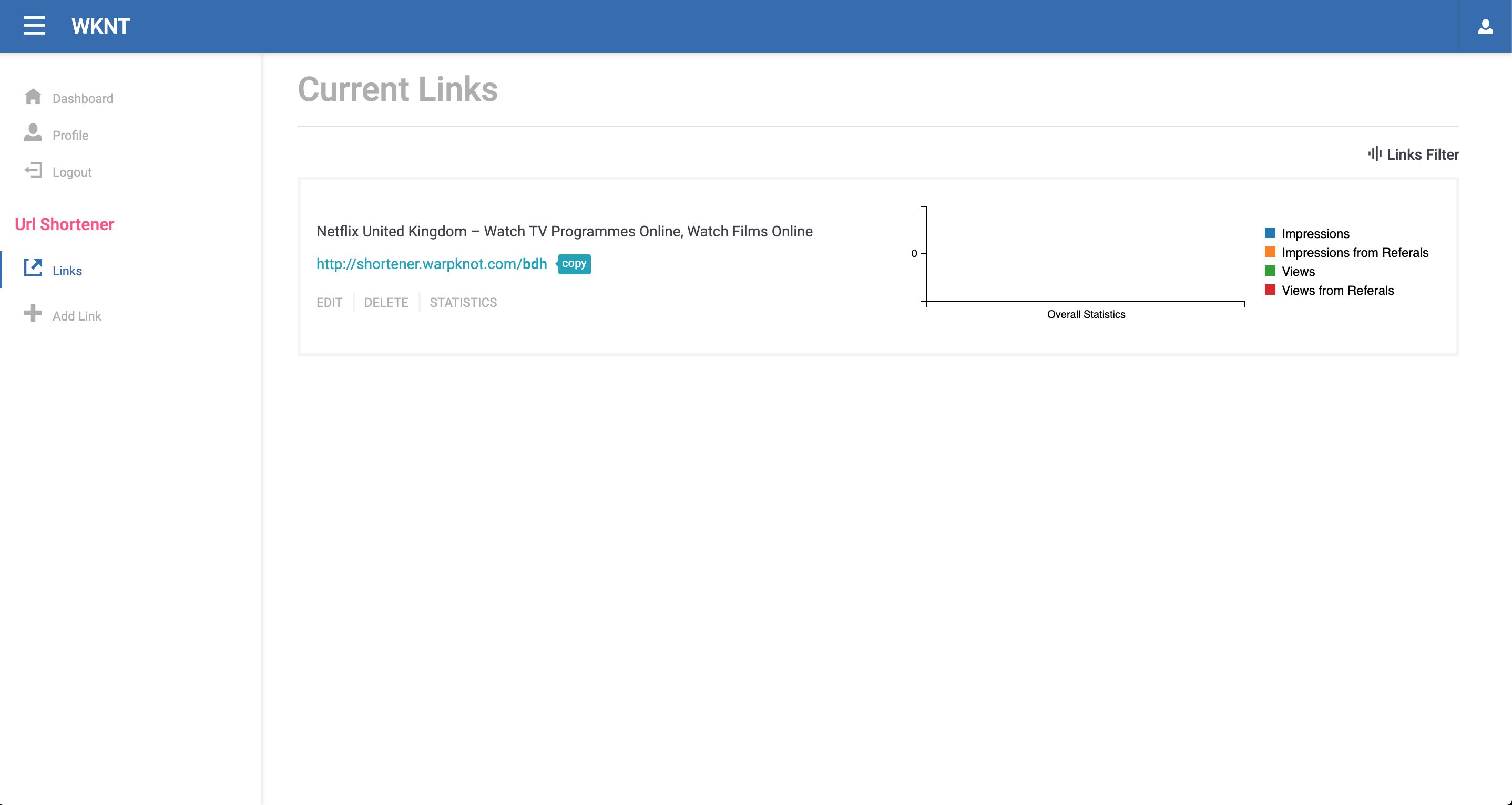Click the user account icon in header
Viewport: 1512px width, 805px height.
click(1485, 26)
